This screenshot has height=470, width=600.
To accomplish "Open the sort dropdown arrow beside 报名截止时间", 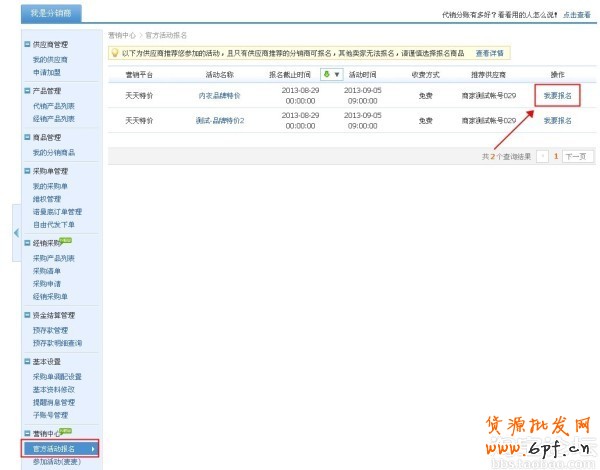I will tap(337, 74).
